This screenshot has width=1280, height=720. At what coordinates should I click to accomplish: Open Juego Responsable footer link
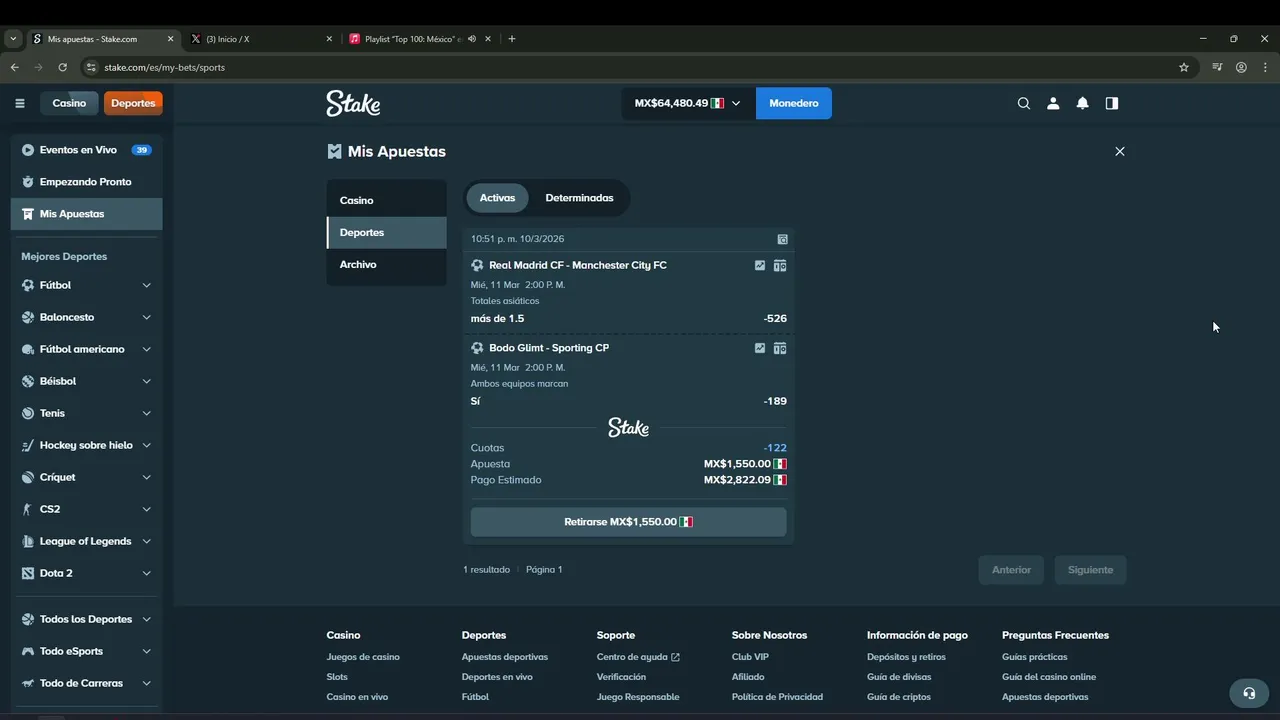[638, 697]
